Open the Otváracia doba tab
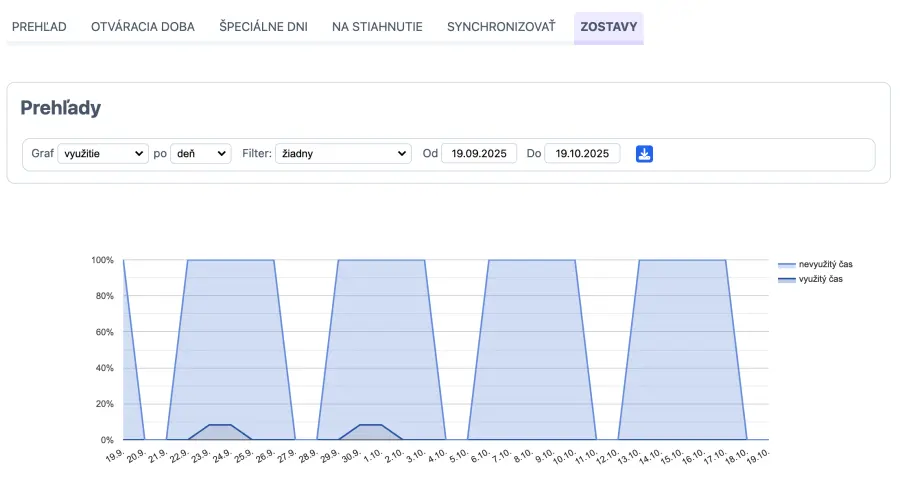Screen dimensions: 900x492 click(143, 26)
